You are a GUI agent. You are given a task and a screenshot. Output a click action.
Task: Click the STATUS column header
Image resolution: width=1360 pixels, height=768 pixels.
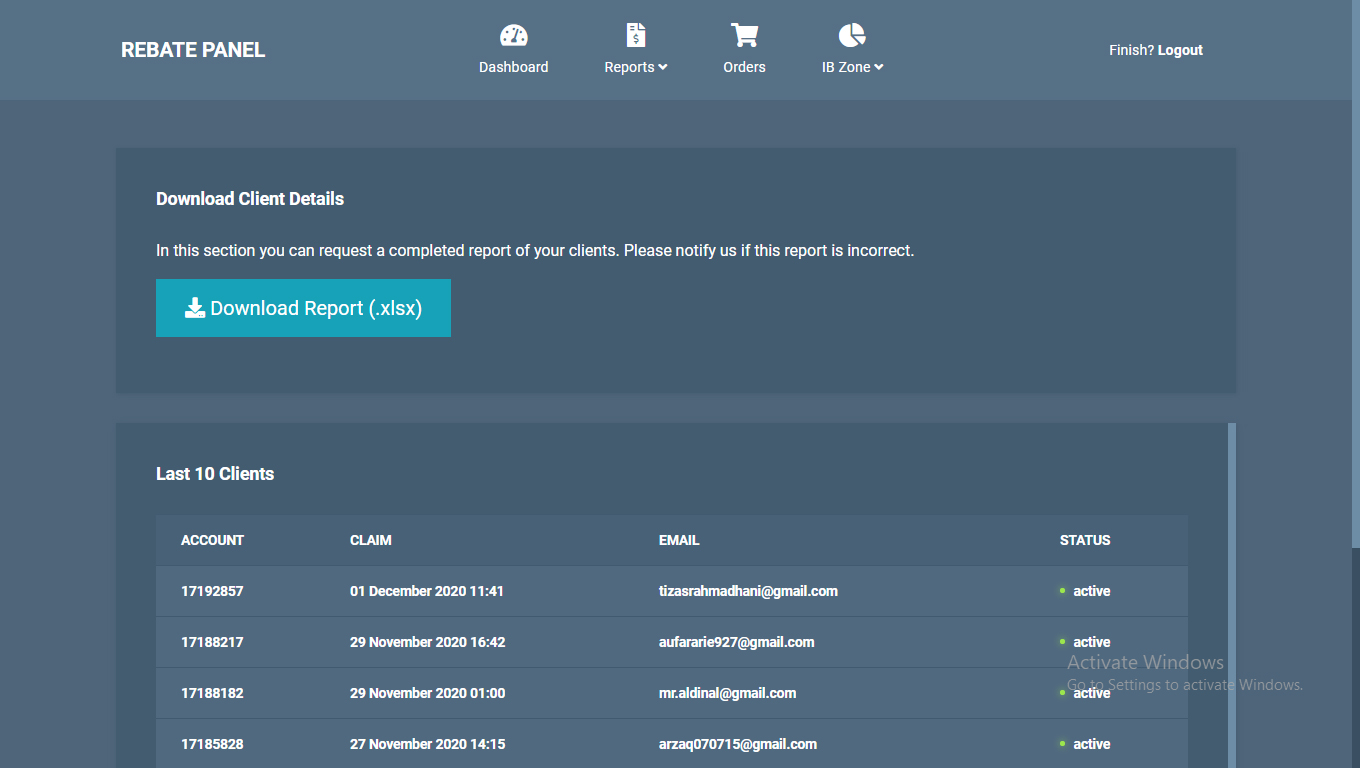(x=1085, y=540)
